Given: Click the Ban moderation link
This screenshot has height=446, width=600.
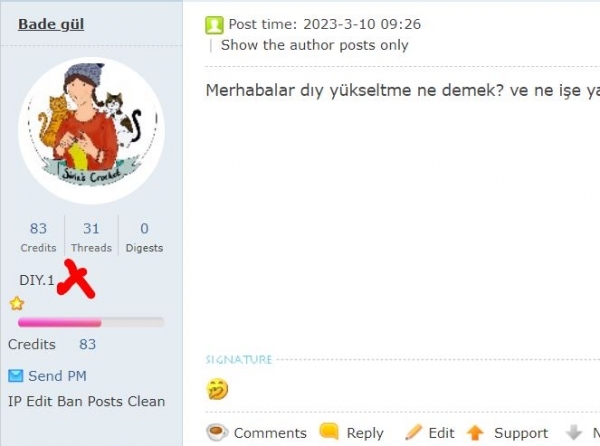Looking at the screenshot, I should tap(70, 402).
